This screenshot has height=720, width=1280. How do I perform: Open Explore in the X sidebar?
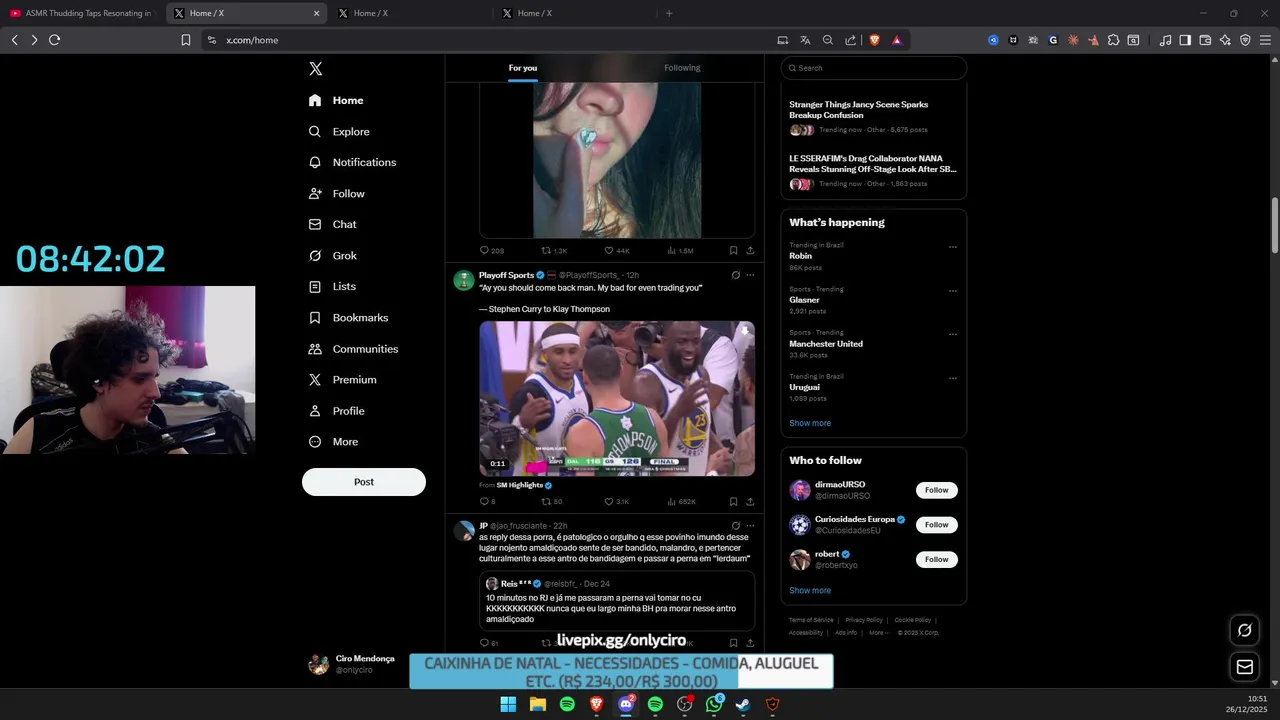(339, 131)
